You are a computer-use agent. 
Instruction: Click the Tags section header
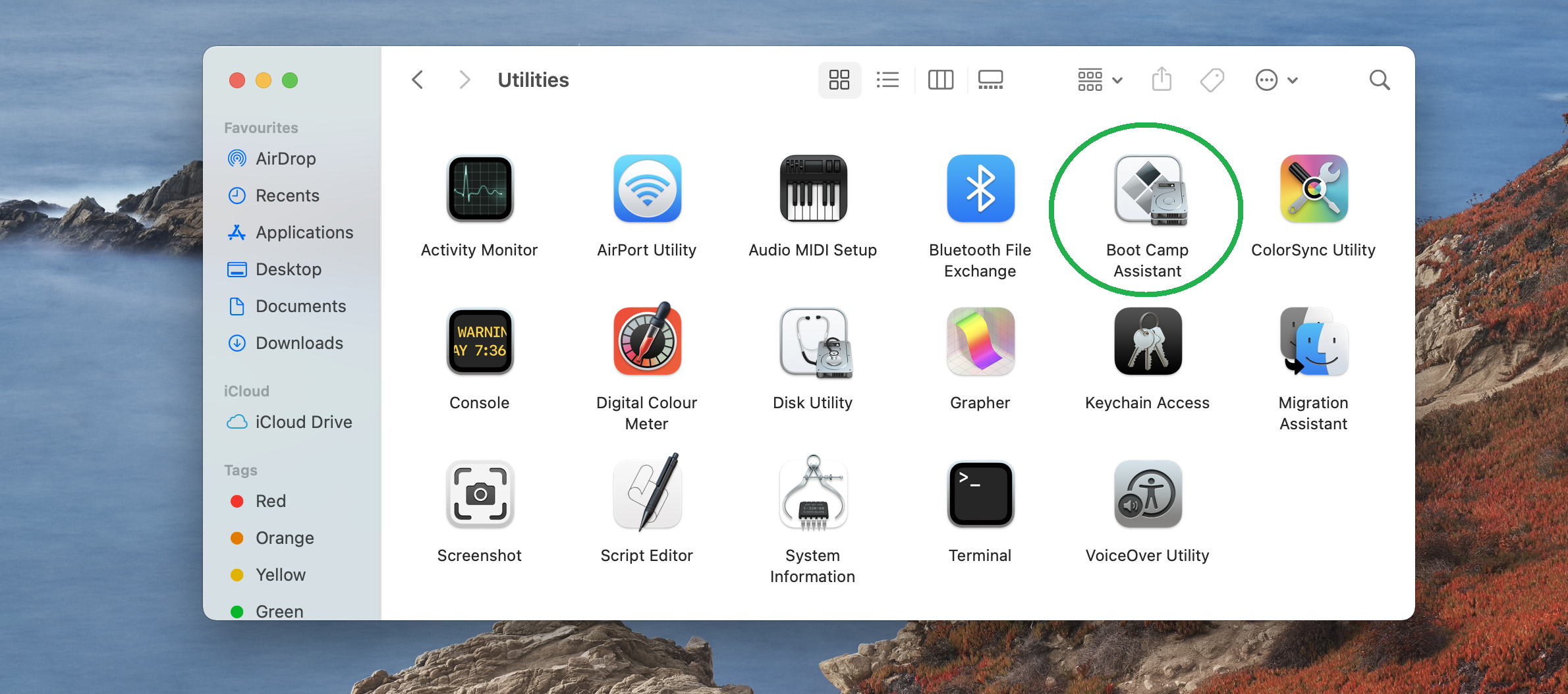tap(240, 470)
